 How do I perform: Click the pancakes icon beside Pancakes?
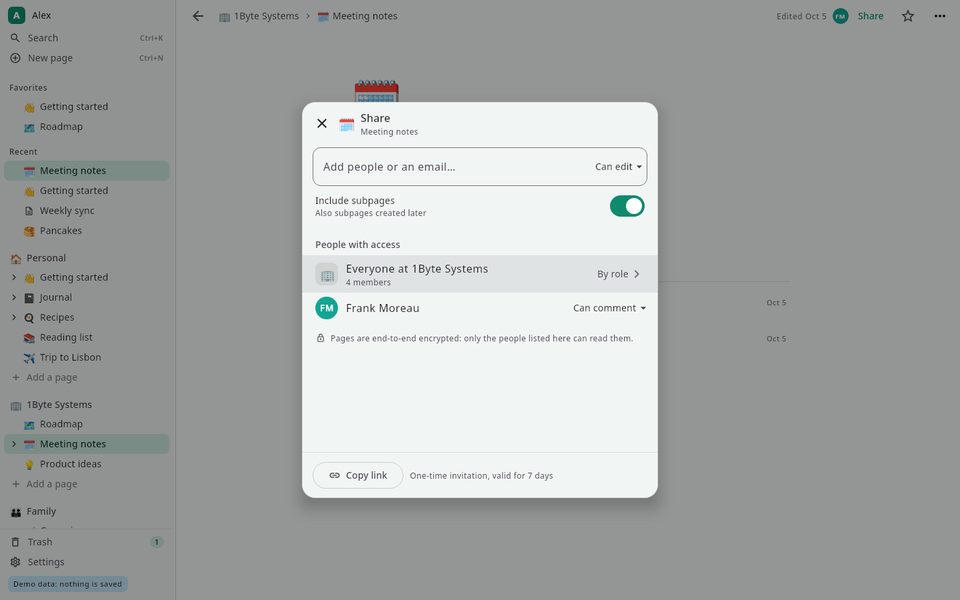[29, 231]
